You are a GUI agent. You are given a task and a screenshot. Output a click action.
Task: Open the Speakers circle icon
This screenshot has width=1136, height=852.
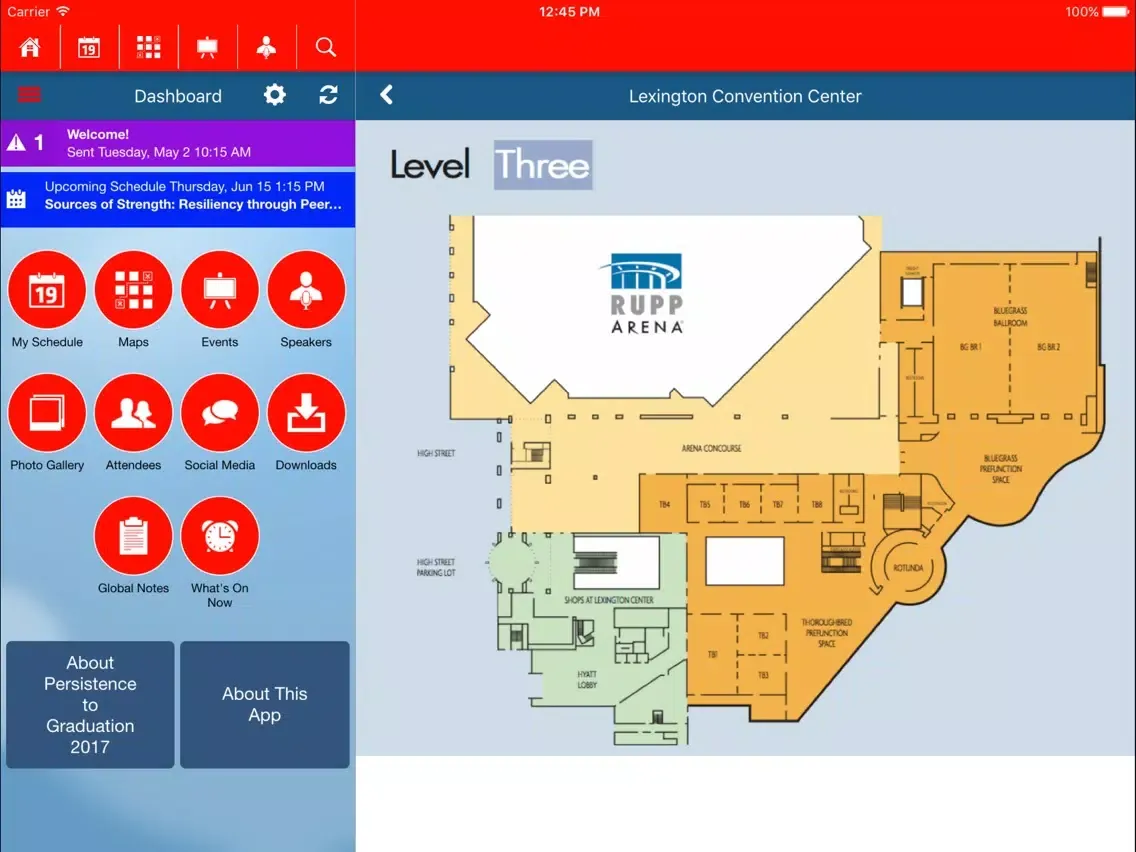(x=306, y=290)
